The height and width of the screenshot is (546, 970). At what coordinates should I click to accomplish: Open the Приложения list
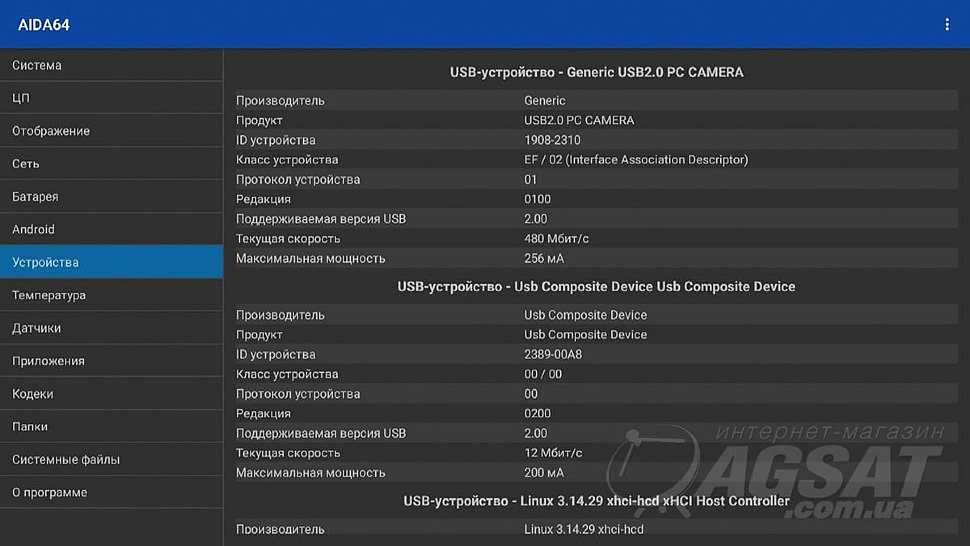click(111, 360)
